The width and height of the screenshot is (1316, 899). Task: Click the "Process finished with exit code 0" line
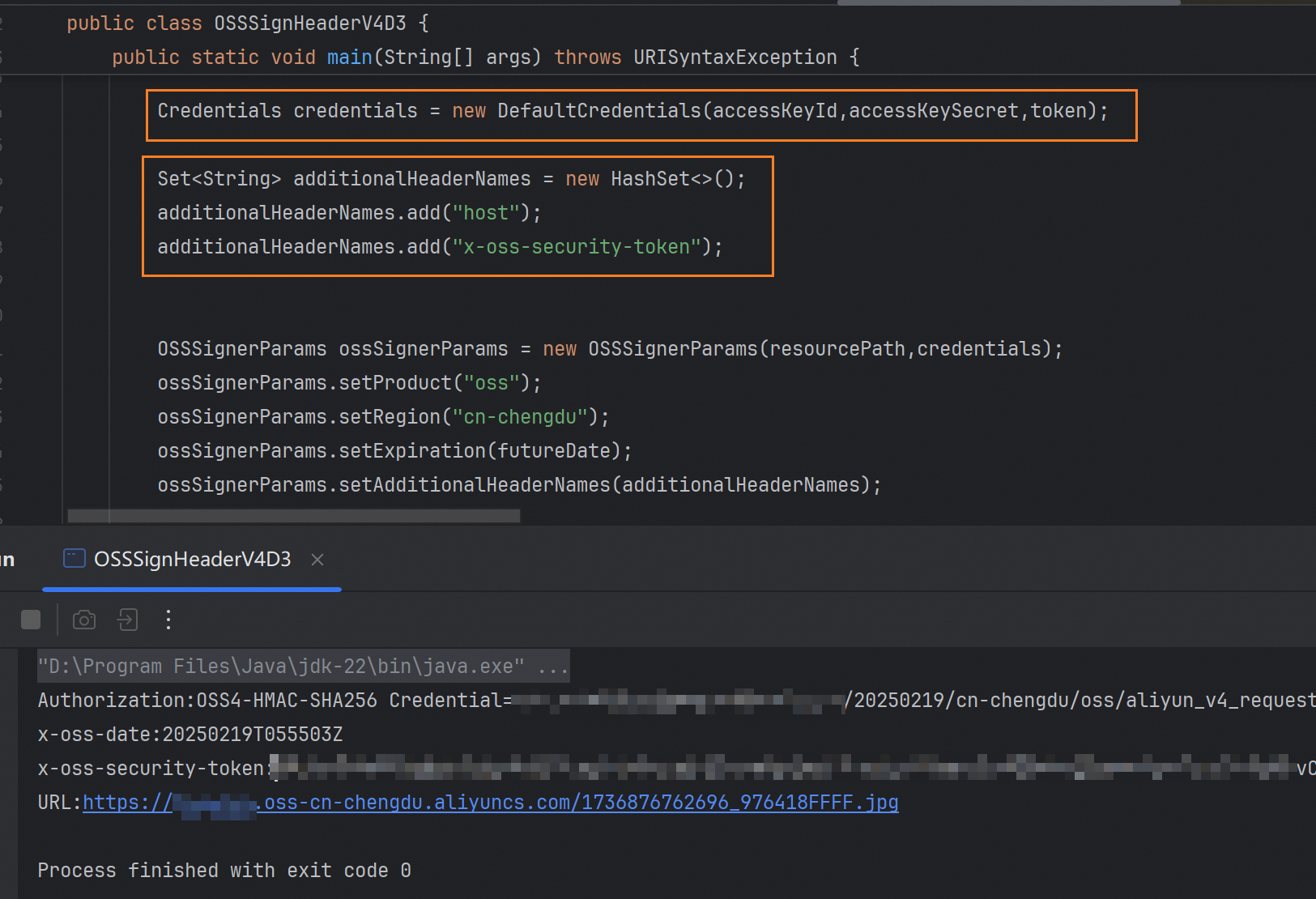coord(224,871)
